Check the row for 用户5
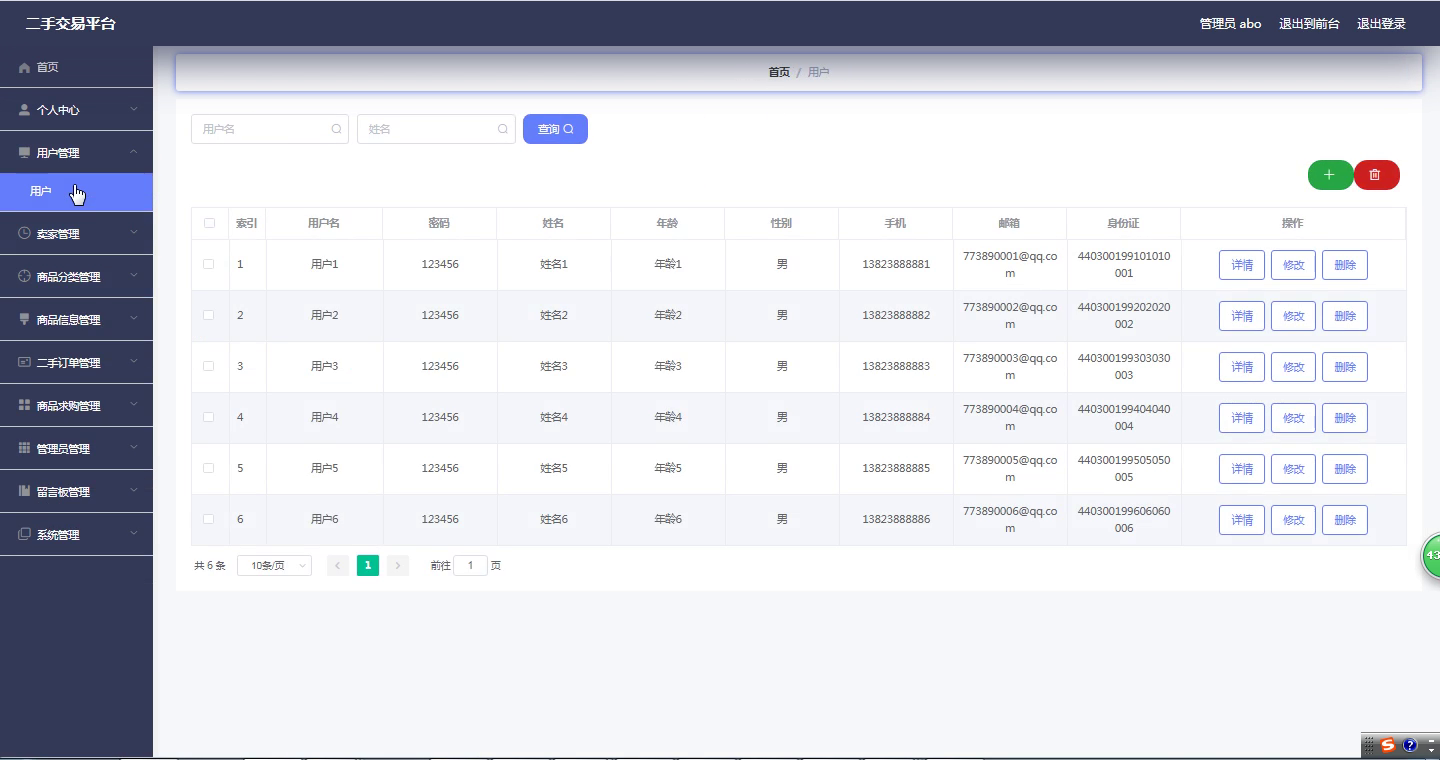The height and width of the screenshot is (760, 1440). [x=209, y=468]
